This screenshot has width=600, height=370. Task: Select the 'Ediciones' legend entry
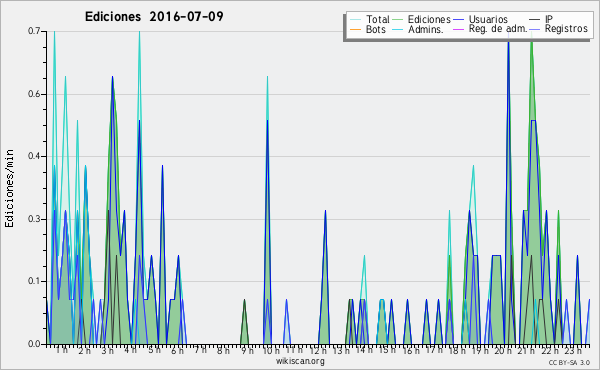[422, 19]
